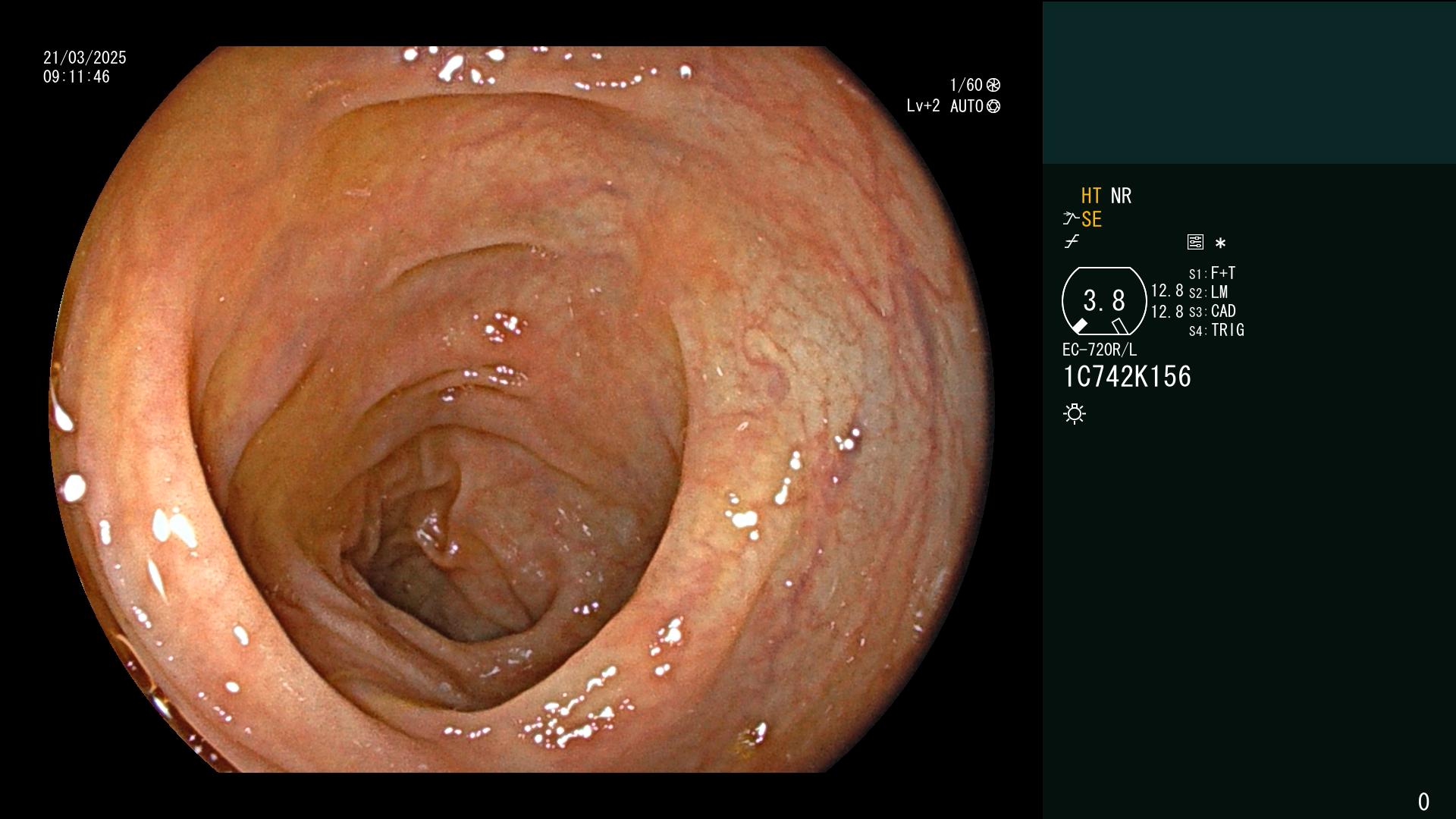Click the 1/60 shutter speed value
The width and height of the screenshot is (1456, 819).
click(x=966, y=85)
